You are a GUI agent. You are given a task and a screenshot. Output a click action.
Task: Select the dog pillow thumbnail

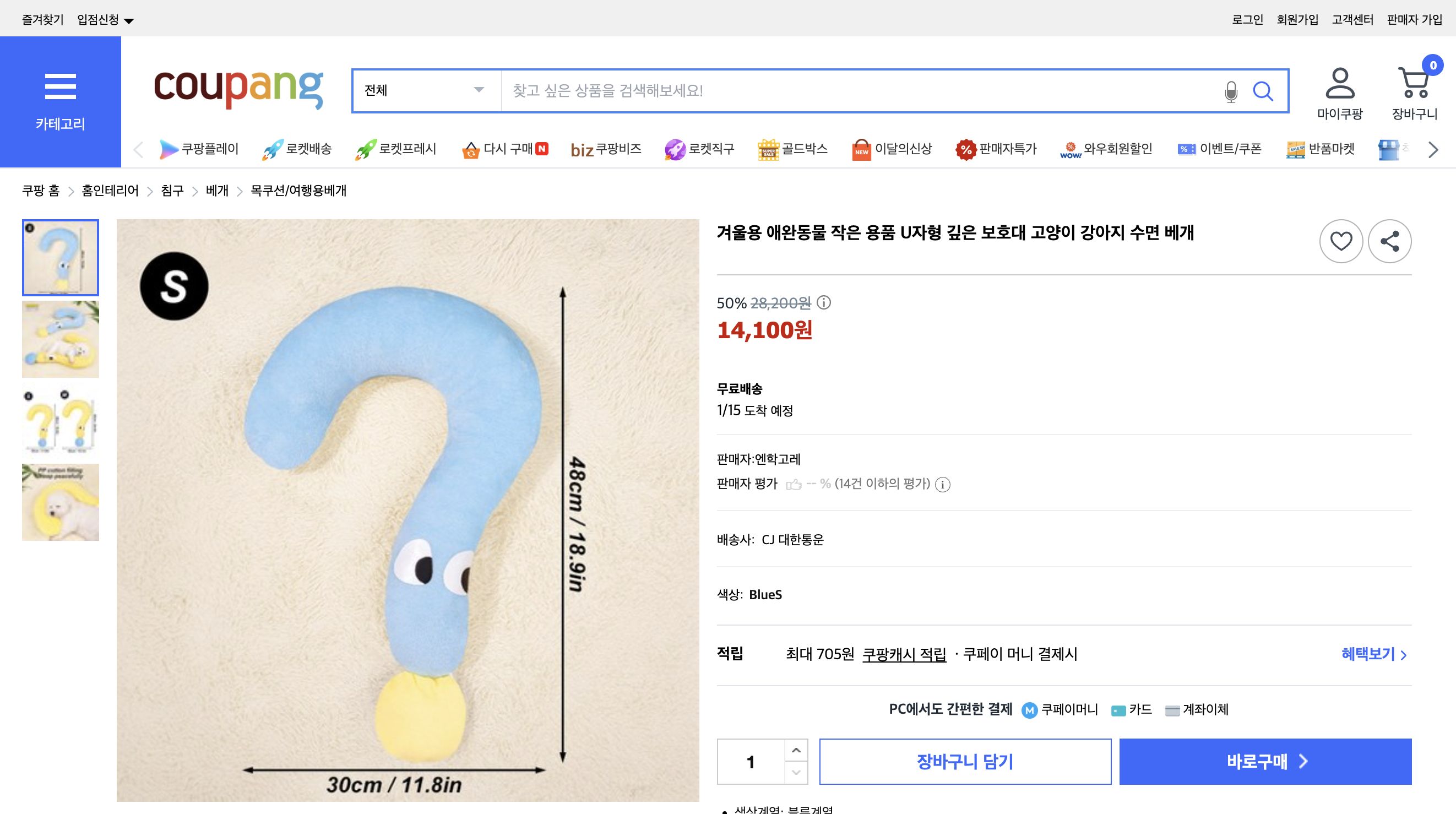point(60,502)
